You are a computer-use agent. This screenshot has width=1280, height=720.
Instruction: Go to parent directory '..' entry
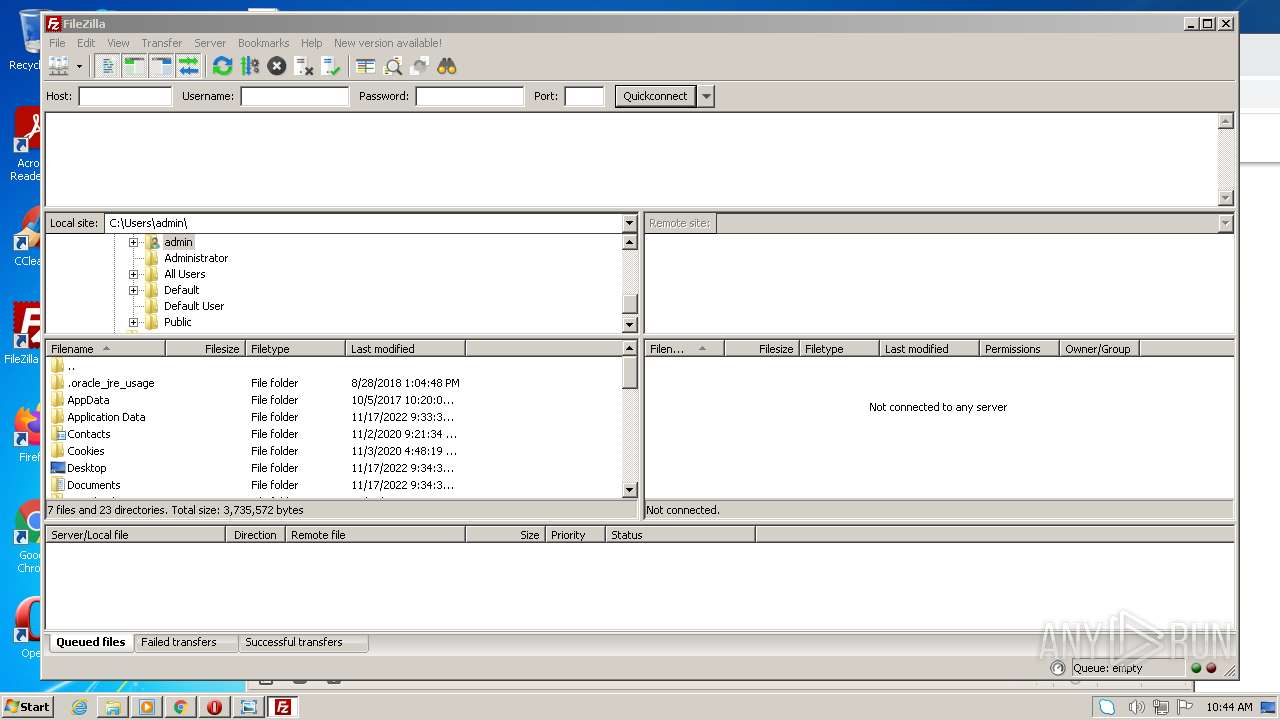(x=71, y=366)
